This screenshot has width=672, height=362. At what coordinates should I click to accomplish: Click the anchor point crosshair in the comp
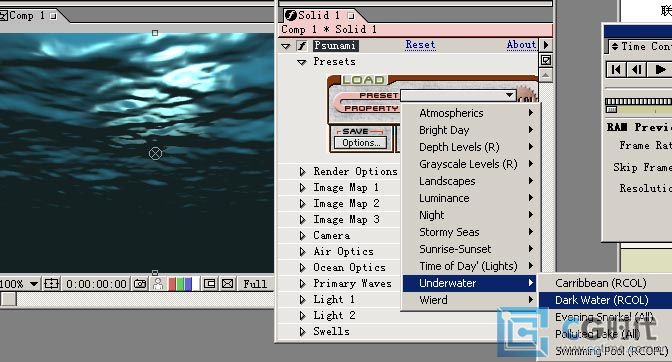click(x=155, y=153)
